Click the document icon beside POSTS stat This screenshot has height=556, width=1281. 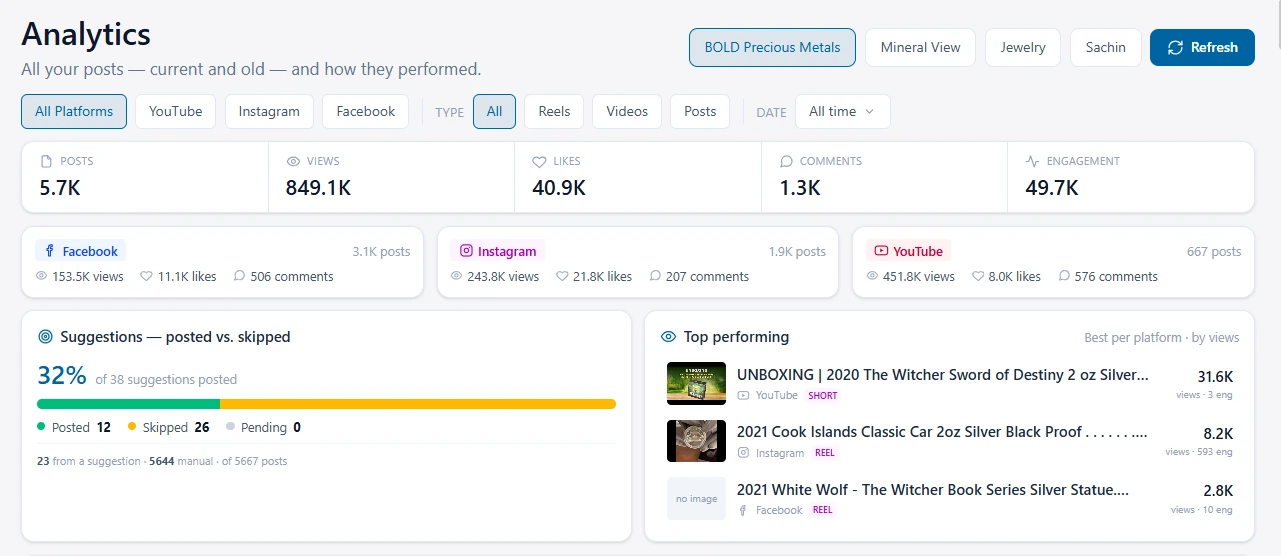pos(46,161)
